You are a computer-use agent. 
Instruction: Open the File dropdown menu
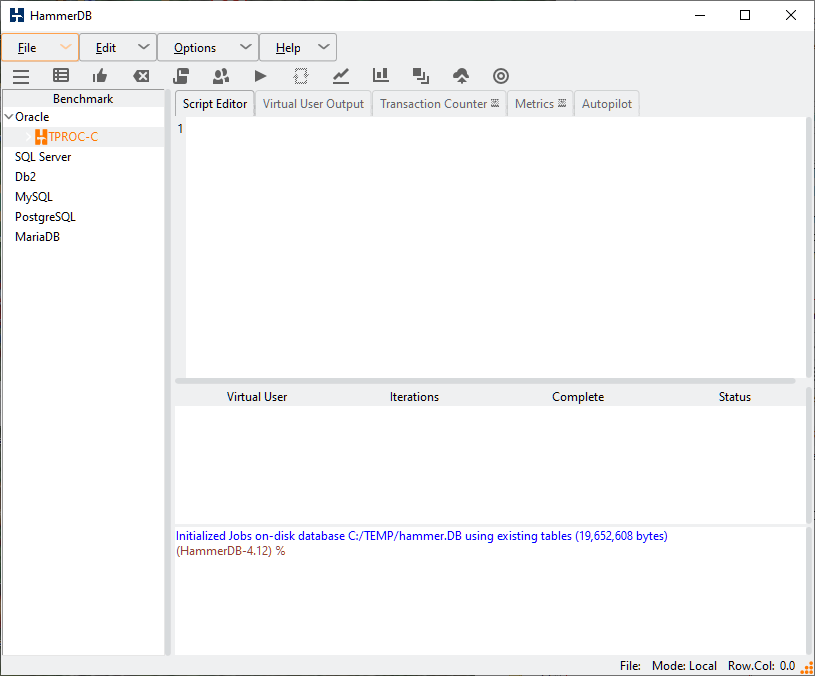(26, 47)
